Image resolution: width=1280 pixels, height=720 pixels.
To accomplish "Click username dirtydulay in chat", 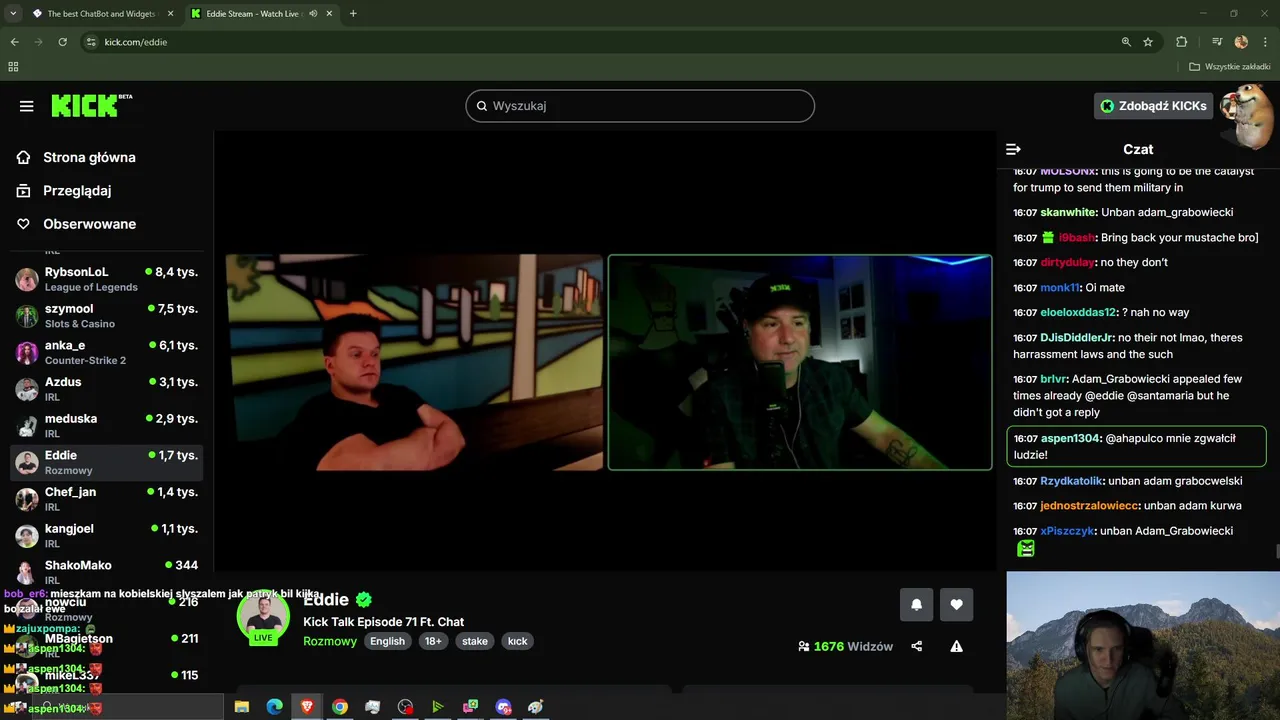I will [x=1067, y=262].
